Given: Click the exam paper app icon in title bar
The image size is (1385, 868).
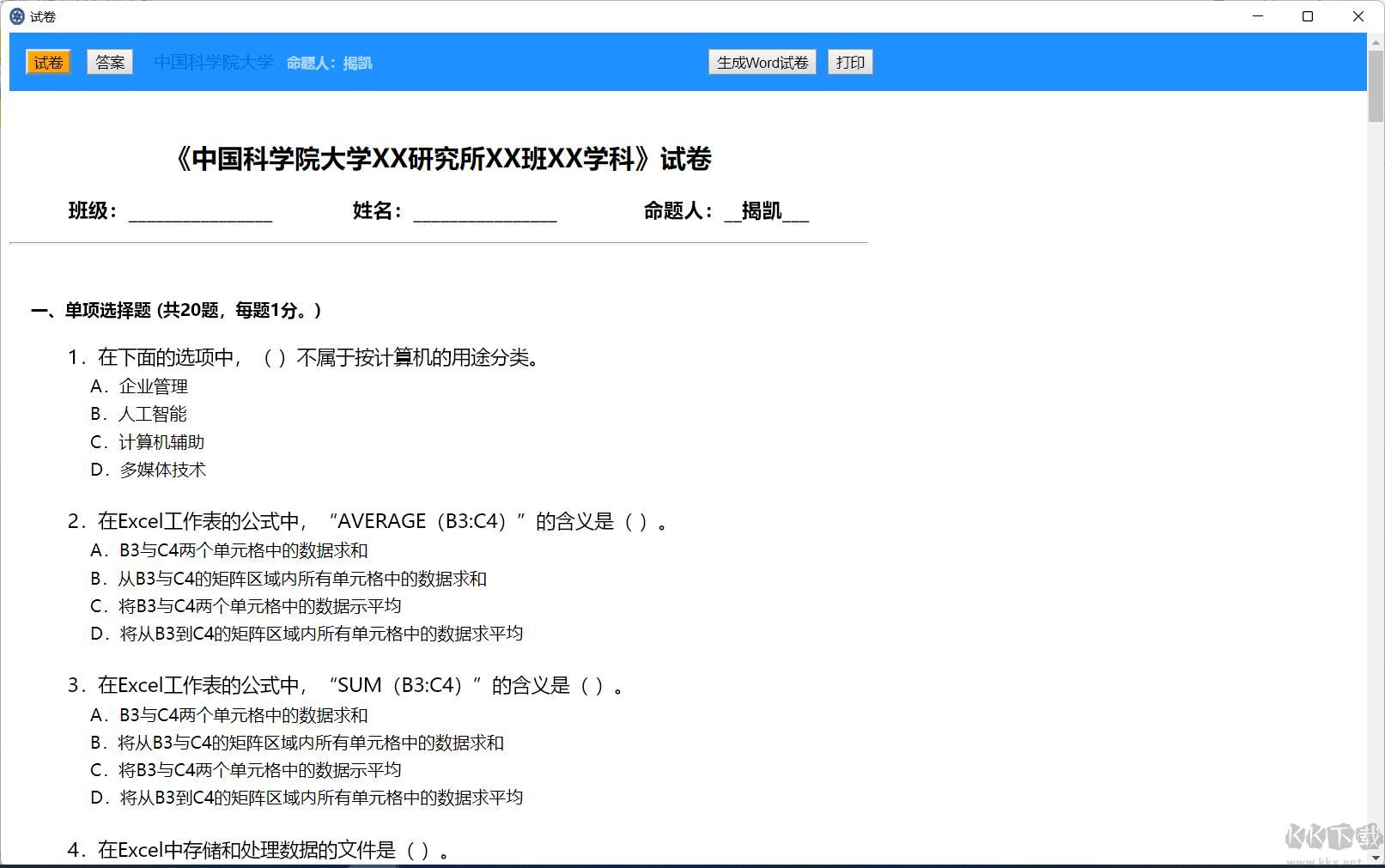Looking at the screenshot, I should coord(19,16).
